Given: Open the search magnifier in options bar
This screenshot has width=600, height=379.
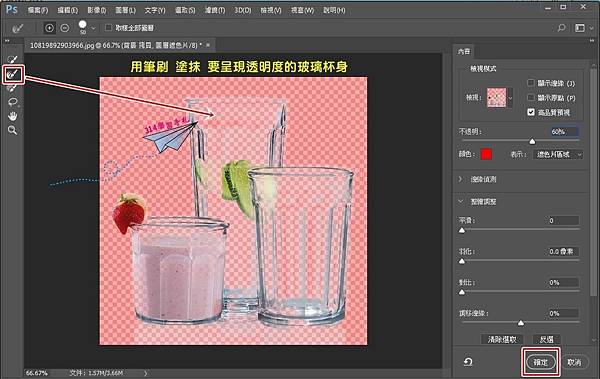Looking at the screenshot, I should coord(561,28).
